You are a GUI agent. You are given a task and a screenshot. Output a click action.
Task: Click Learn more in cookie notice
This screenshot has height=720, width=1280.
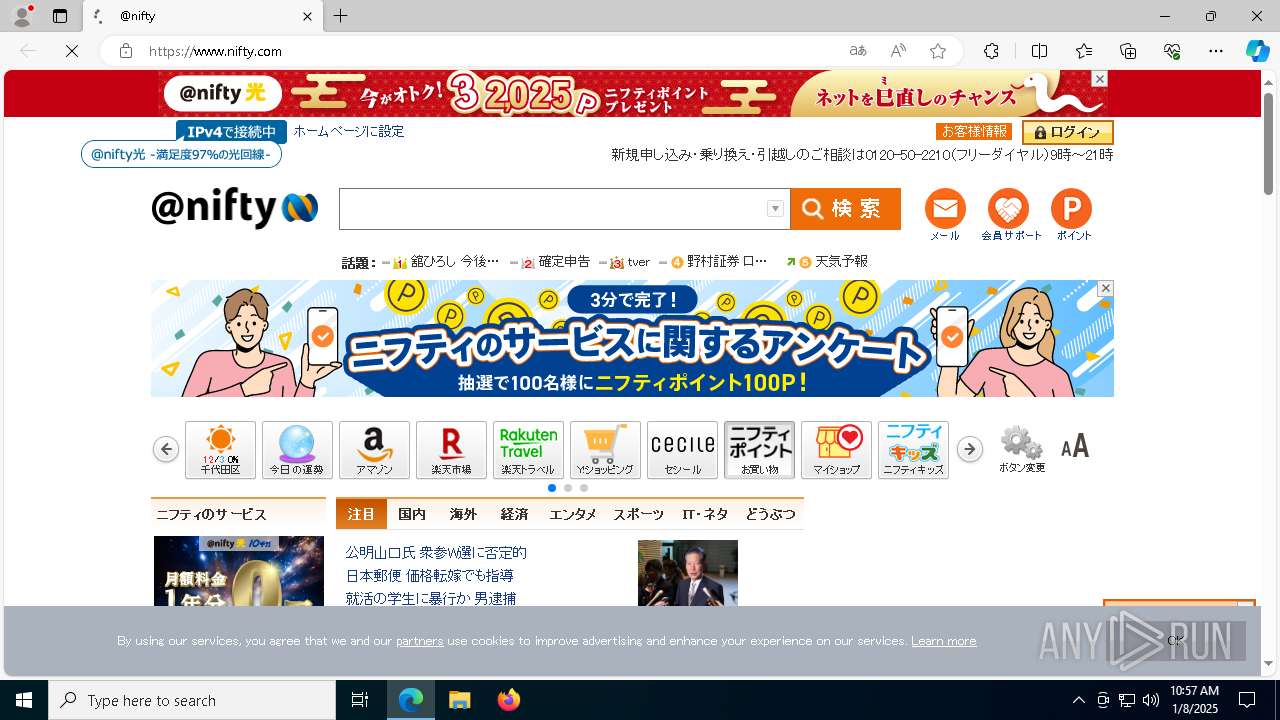[943, 641]
